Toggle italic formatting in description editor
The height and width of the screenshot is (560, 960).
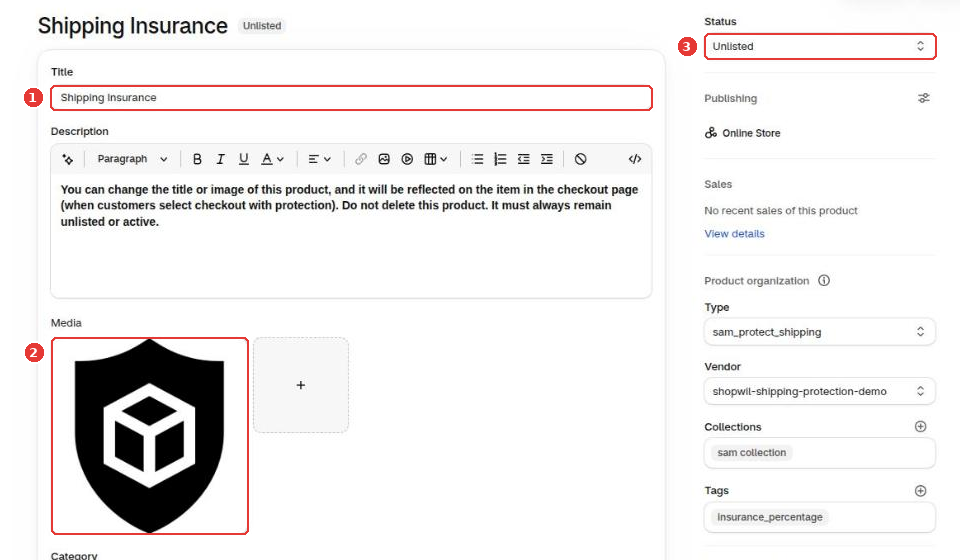click(220, 159)
